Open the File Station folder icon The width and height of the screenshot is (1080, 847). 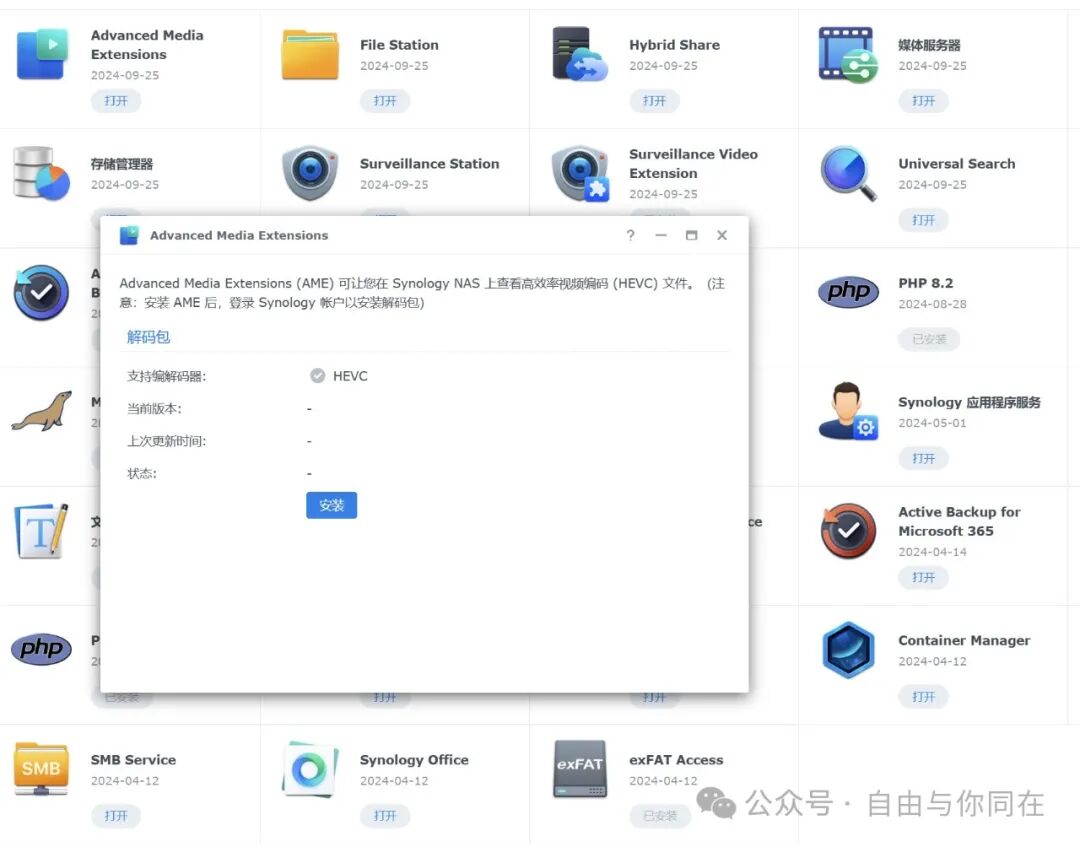[310, 54]
